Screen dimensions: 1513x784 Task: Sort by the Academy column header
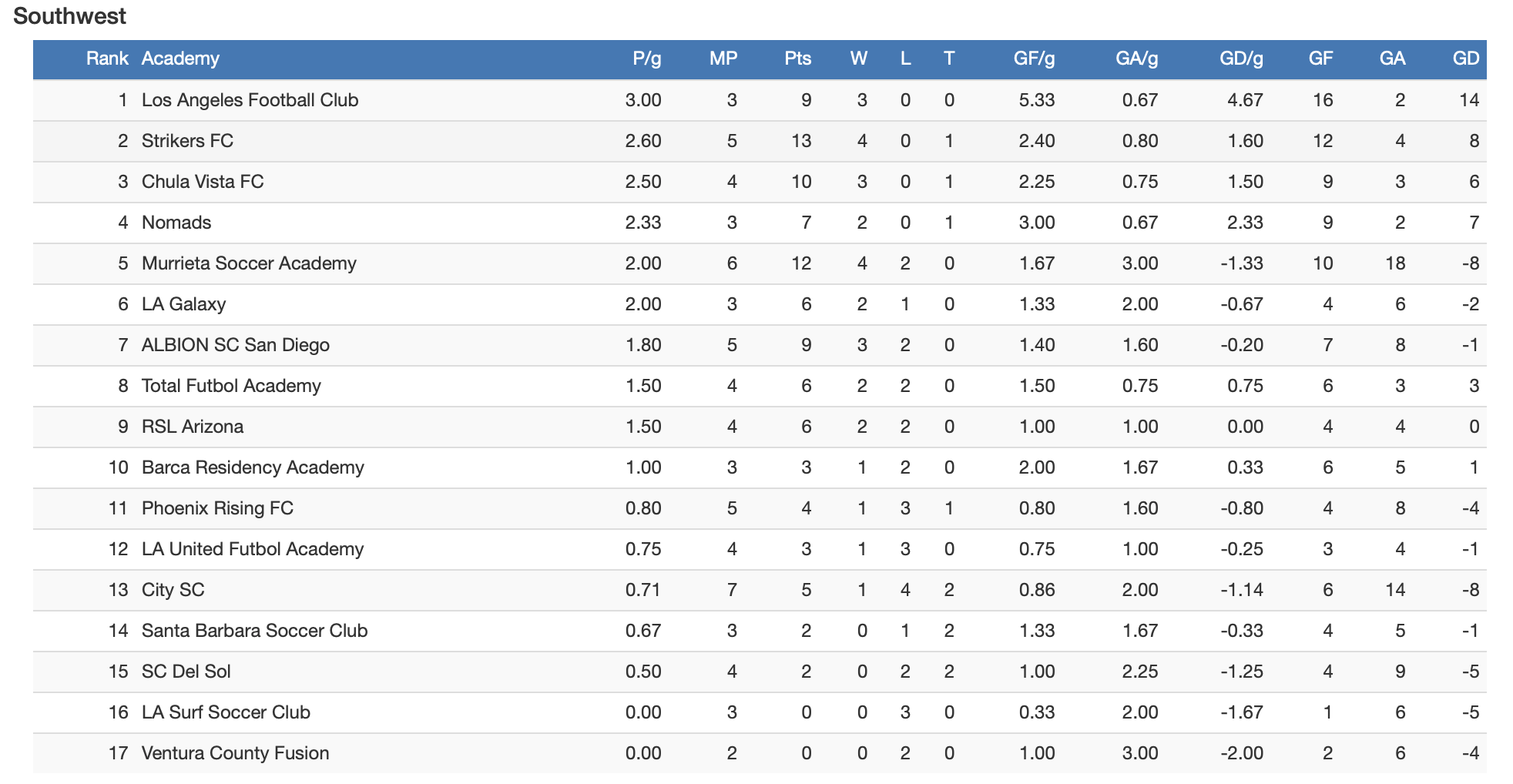click(x=180, y=59)
